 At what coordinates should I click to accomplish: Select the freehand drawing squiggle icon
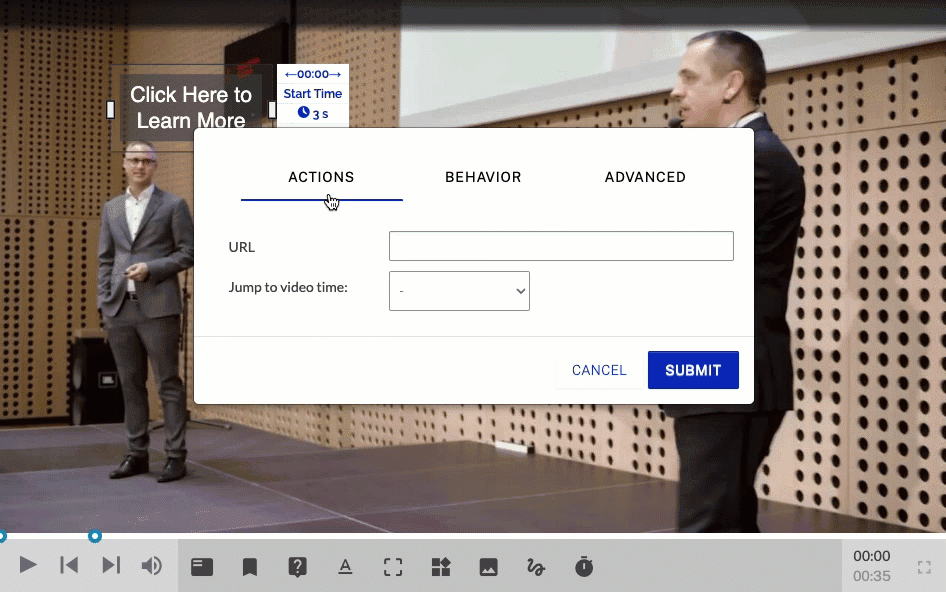point(536,567)
